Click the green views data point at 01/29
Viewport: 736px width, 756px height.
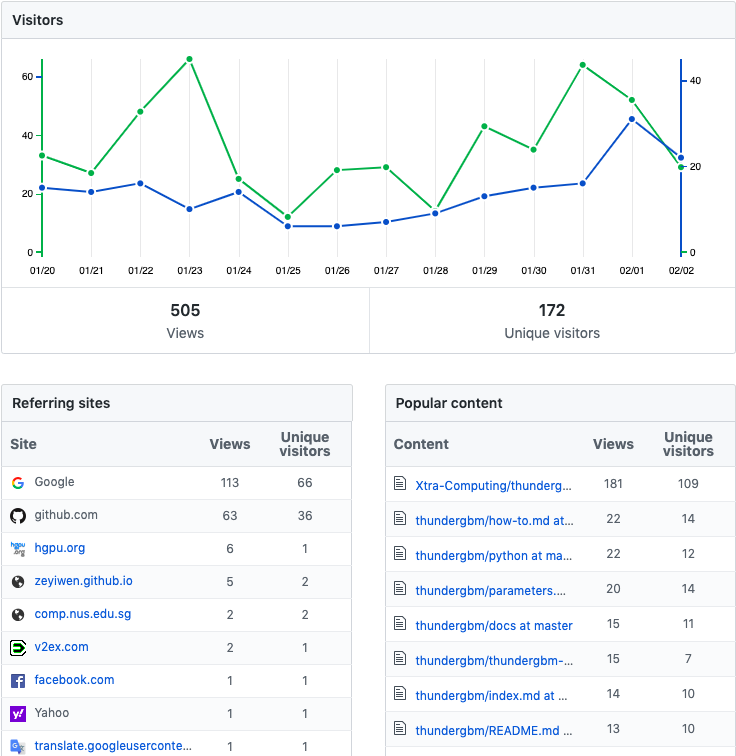484,126
